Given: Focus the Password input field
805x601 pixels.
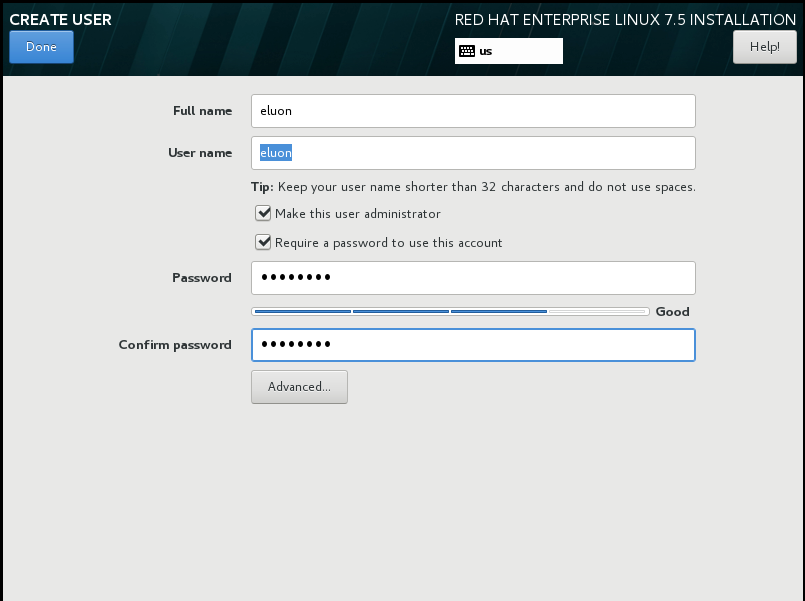Looking at the screenshot, I should (473, 278).
